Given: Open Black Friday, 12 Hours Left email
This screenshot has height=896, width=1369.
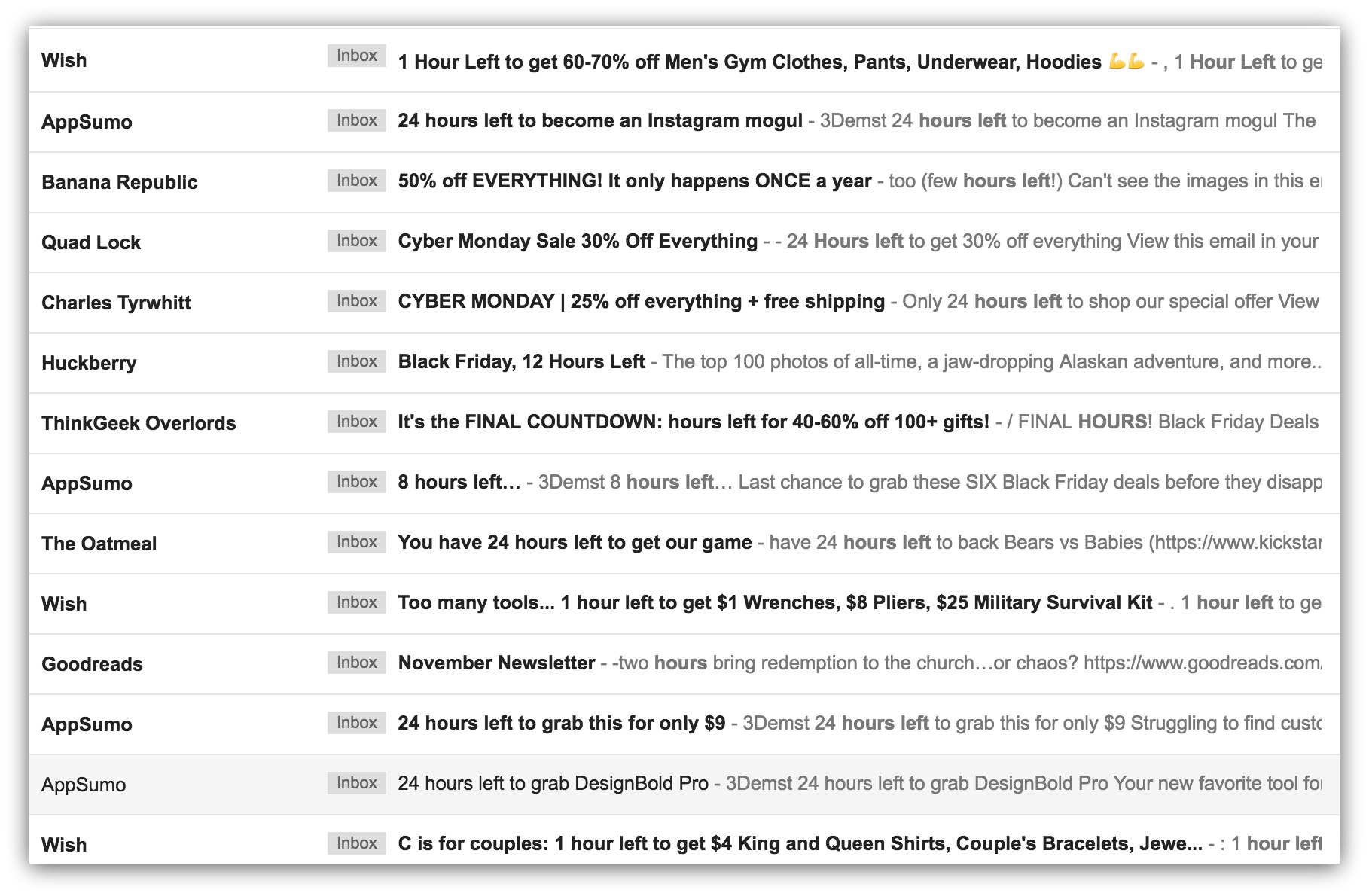Looking at the screenshot, I should 684,363.
